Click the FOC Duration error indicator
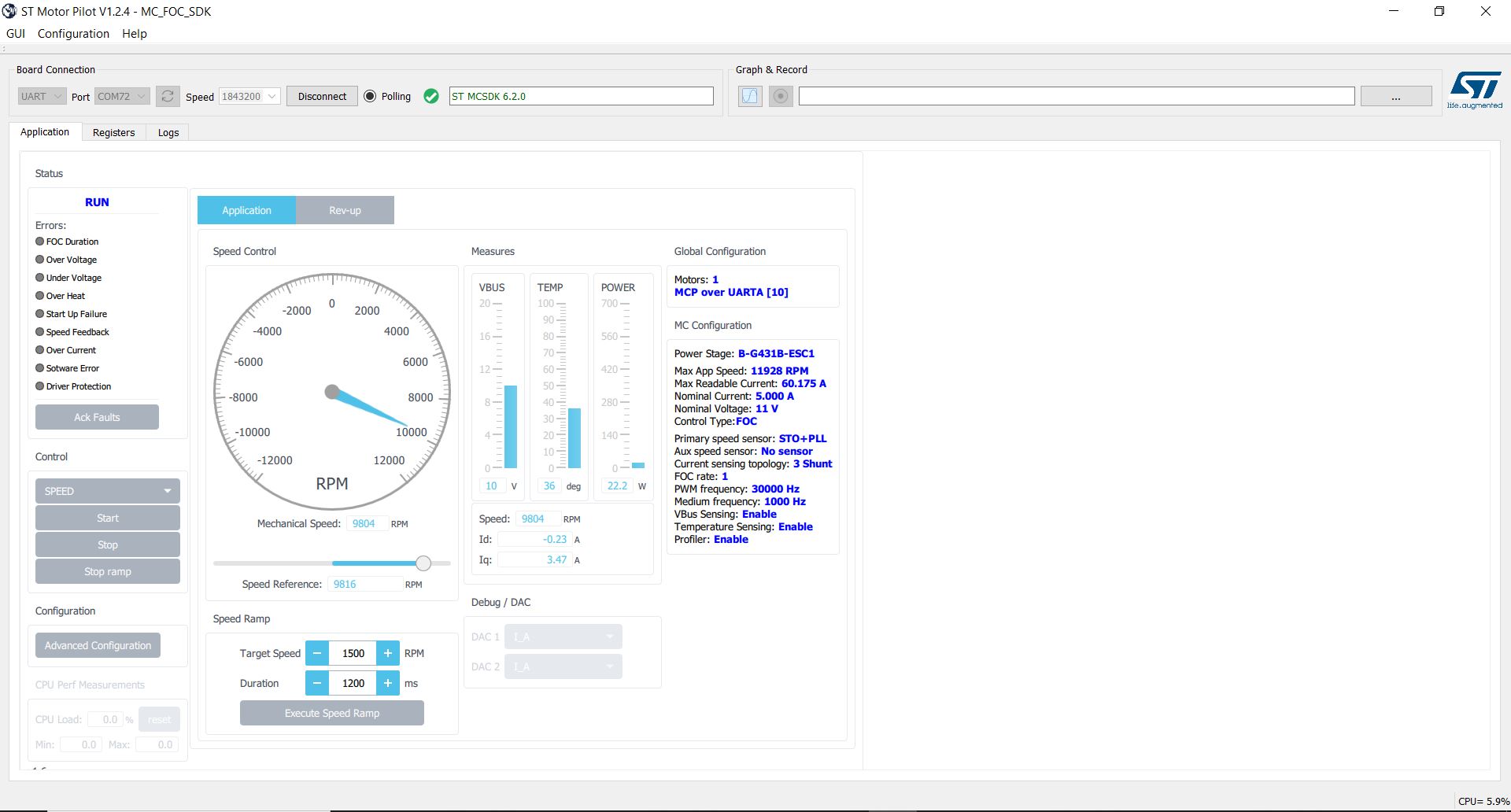Image resolution: width=1511 pixels, height=812 pixels. [40, 242]
